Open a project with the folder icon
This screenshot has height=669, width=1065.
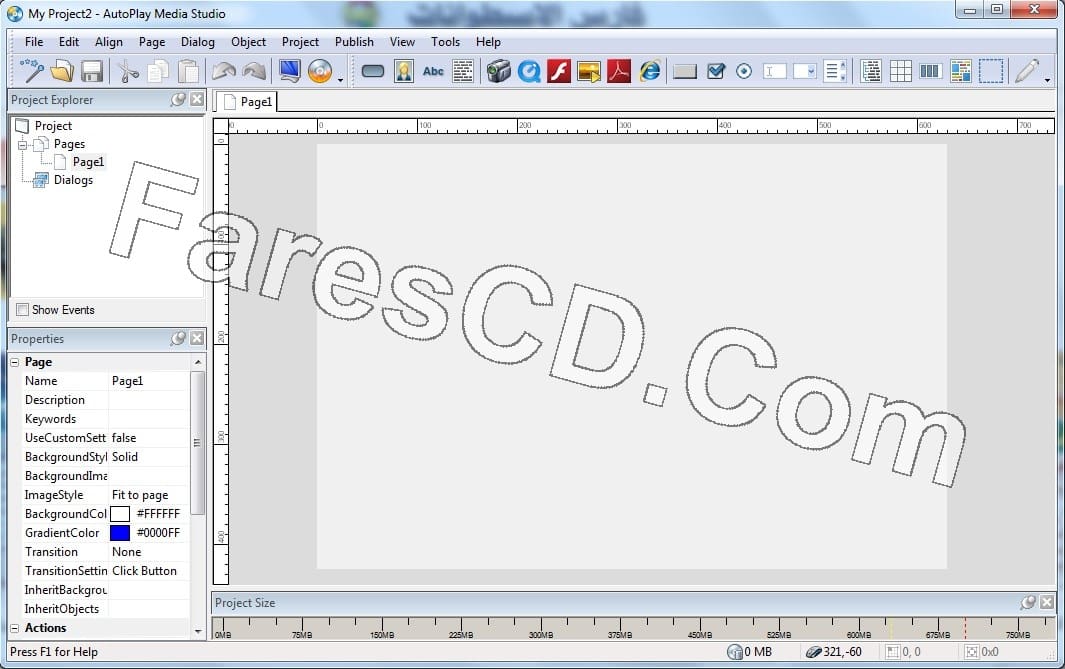[x=62, y=71]
